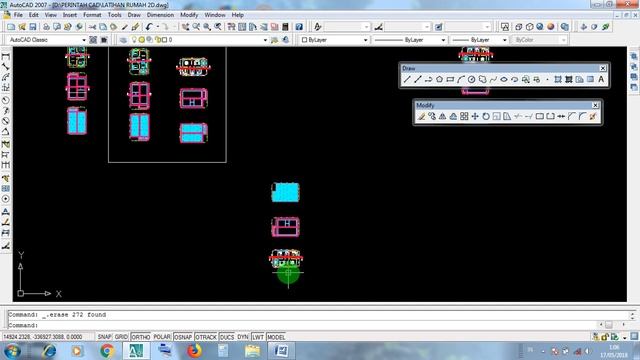Toggle DUCS in status bar

click(x=227, y=337)
